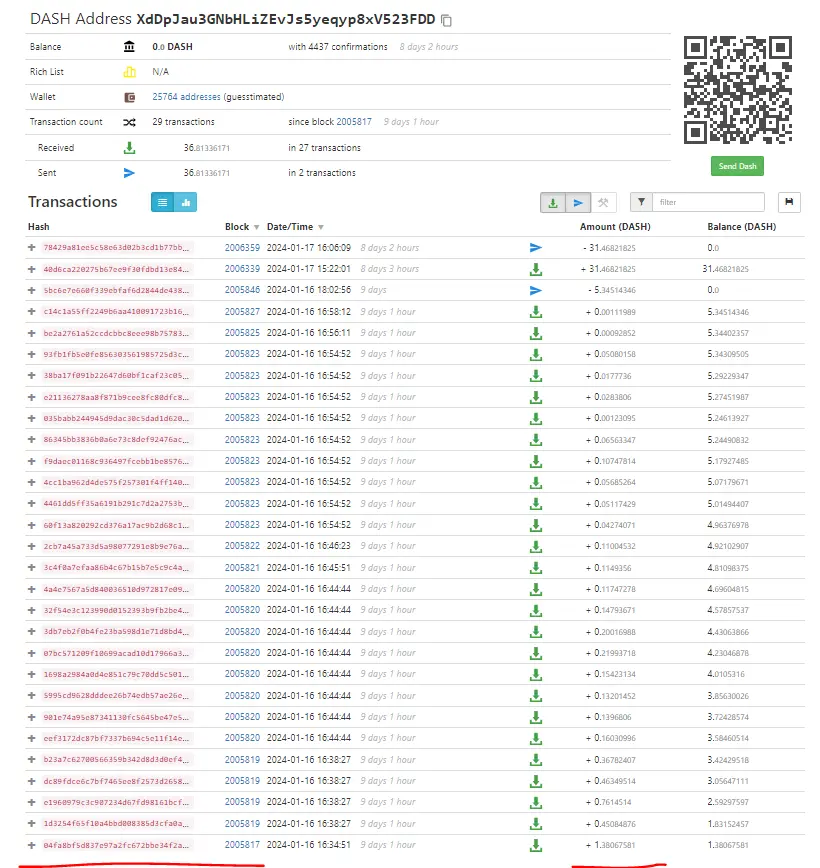This screenshot has height=868, width=820.
Task: Click received icon for +0.20016988 transaction
Action: [x=535, y=632]
